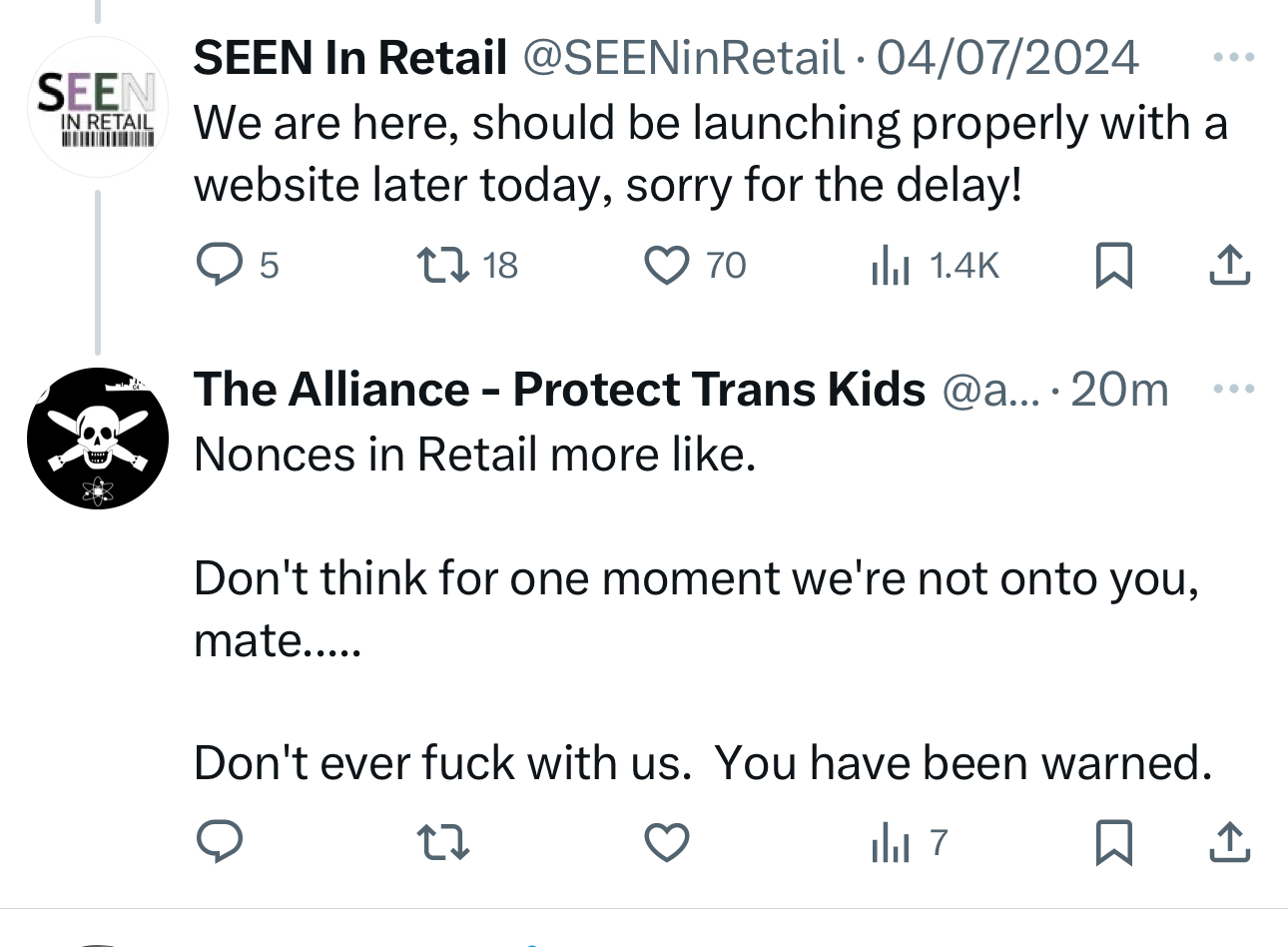Viewport: 1288px width, 947px height.
Task: Share The Alliance reply tweet
Action: (1229, 842)
